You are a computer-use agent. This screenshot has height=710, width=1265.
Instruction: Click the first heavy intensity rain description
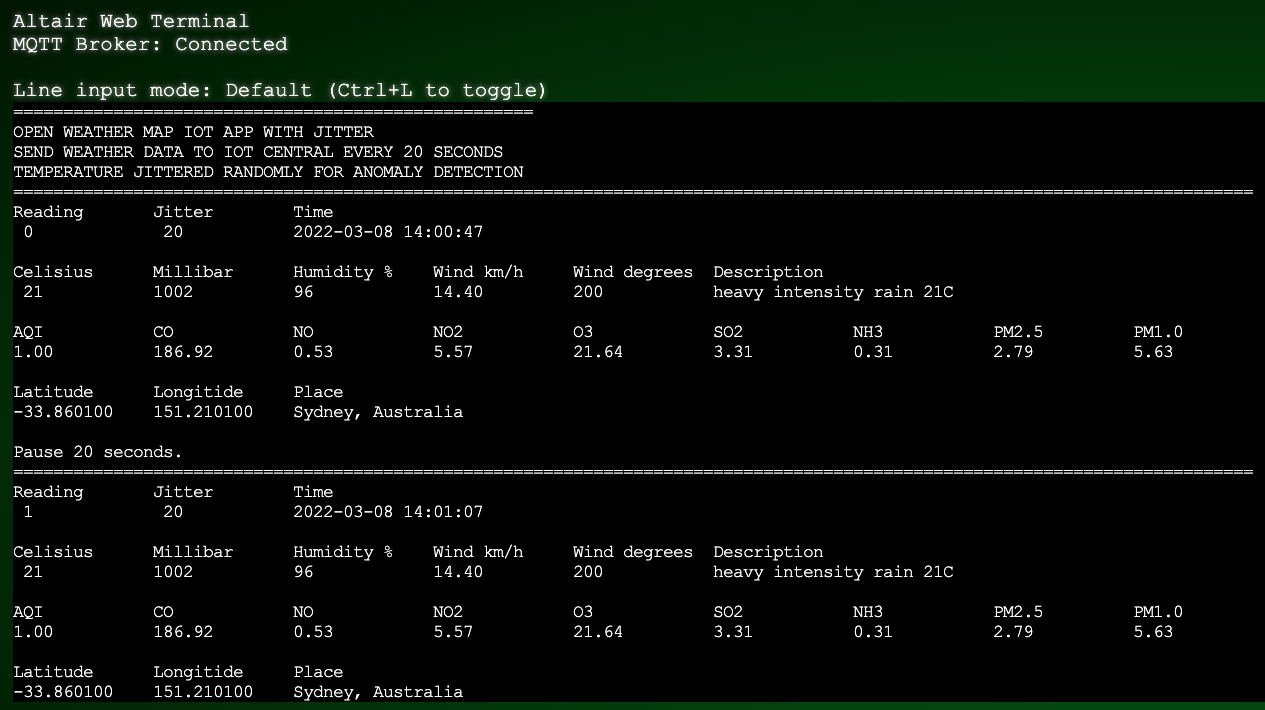(833, 292)
